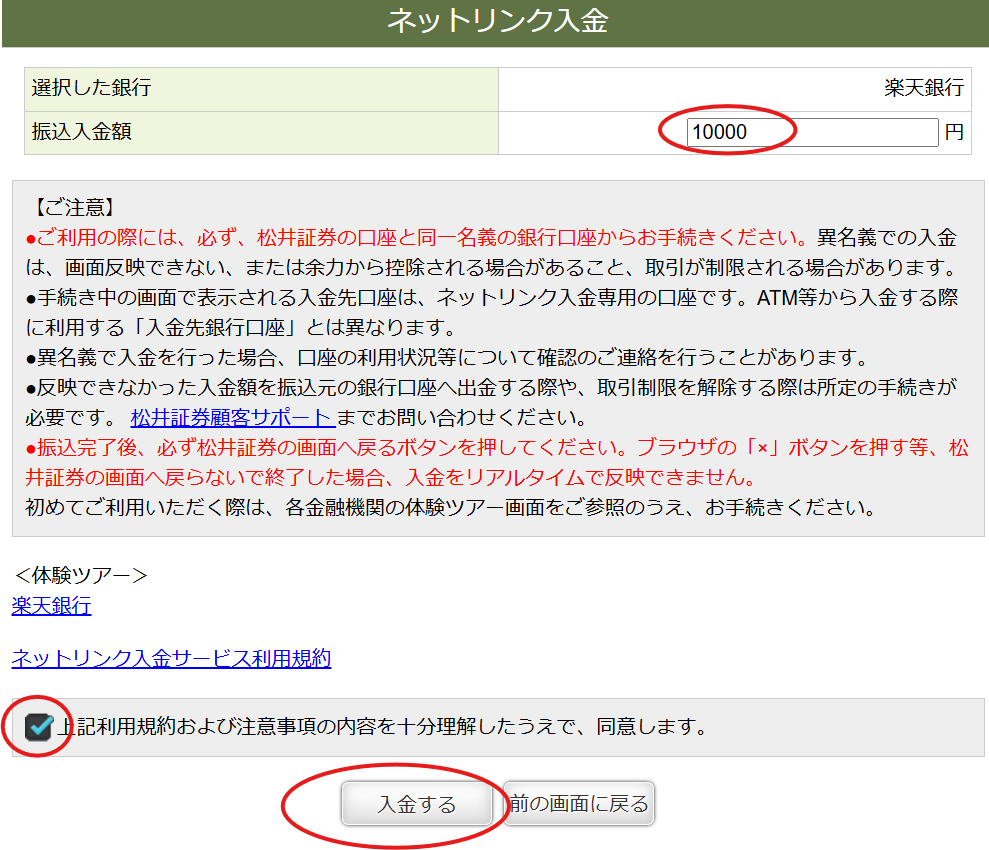The height and width of the screenshot is (850, 989).
Task: Click the 振込入金額 amount input field
Action: coord(812,132)
